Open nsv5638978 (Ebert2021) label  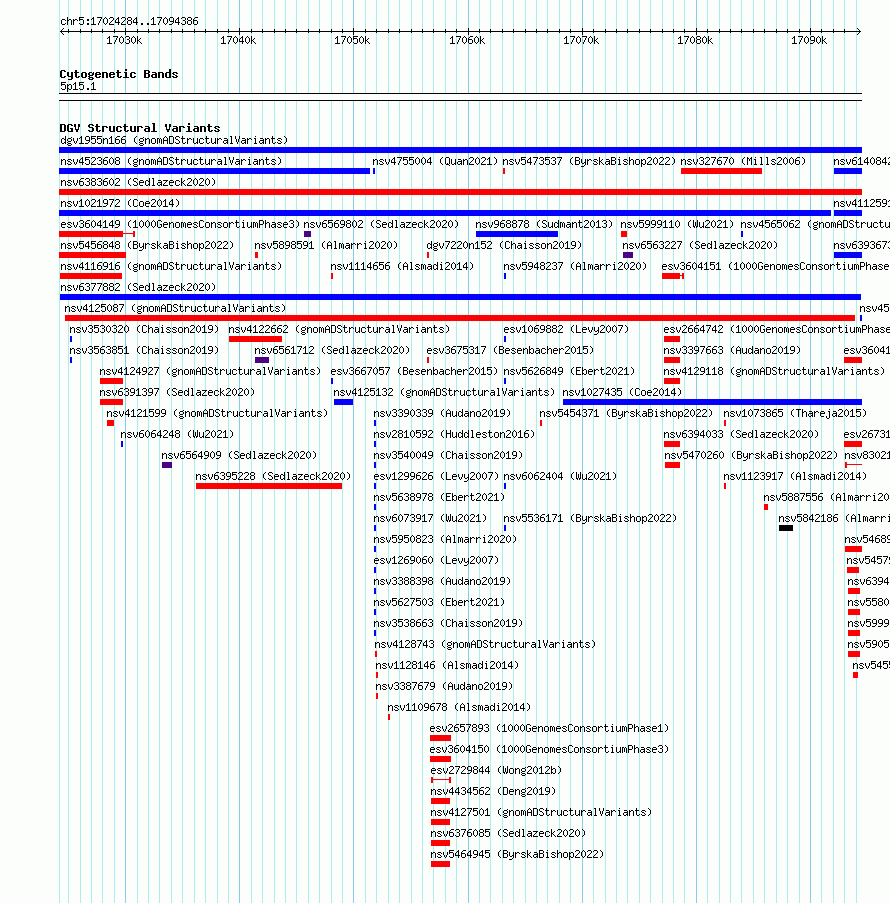click(439, 498)
